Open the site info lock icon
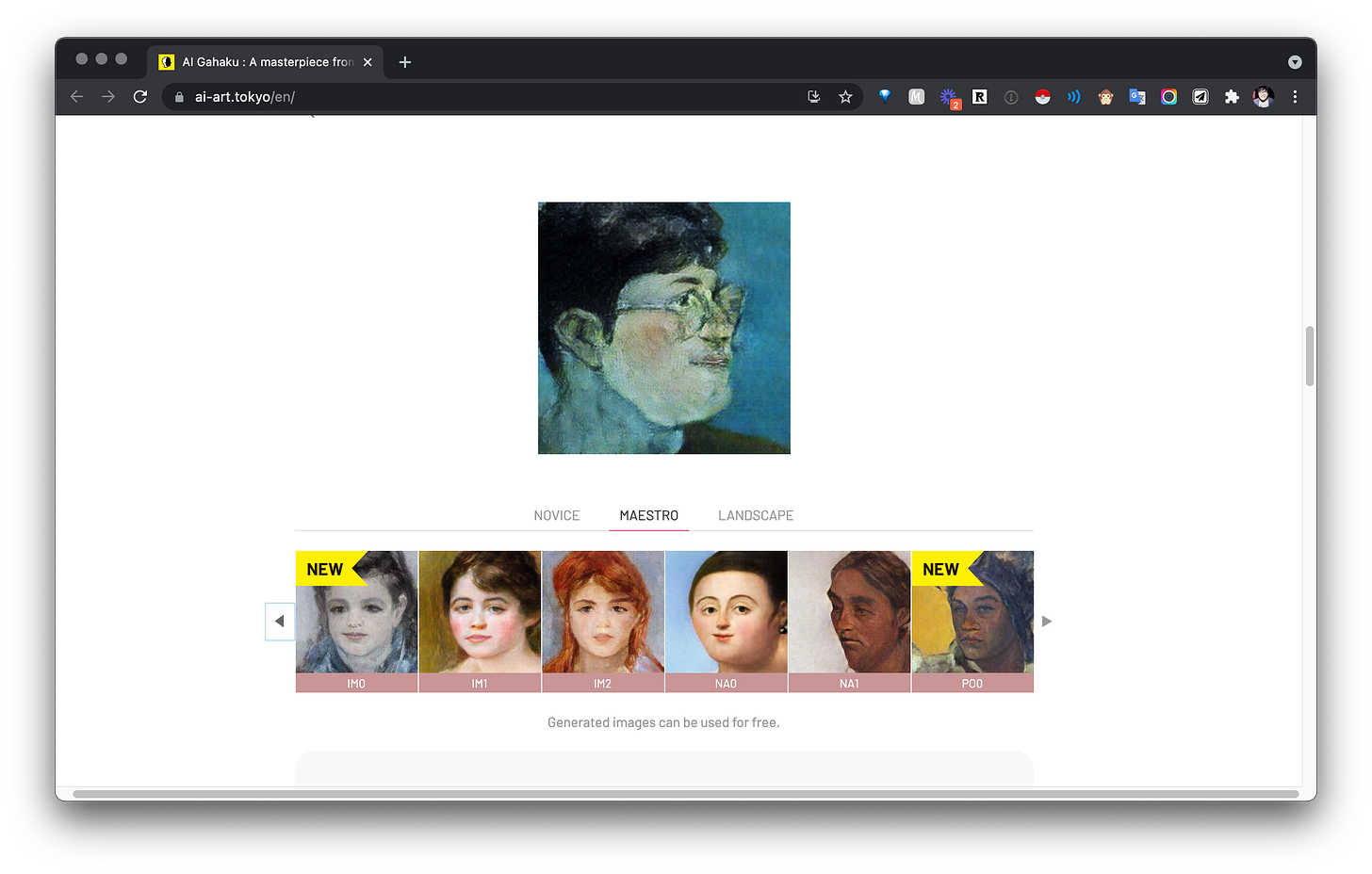 pos(179,97)
